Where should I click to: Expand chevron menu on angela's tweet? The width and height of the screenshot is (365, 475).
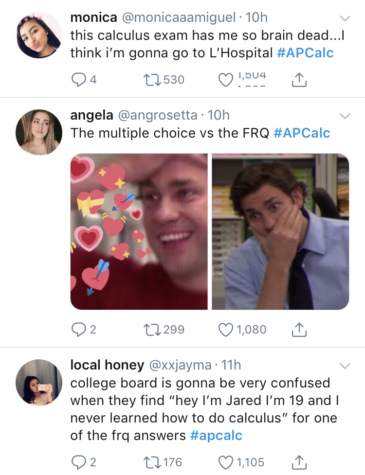pyautogui.click(x=345, y=116)
